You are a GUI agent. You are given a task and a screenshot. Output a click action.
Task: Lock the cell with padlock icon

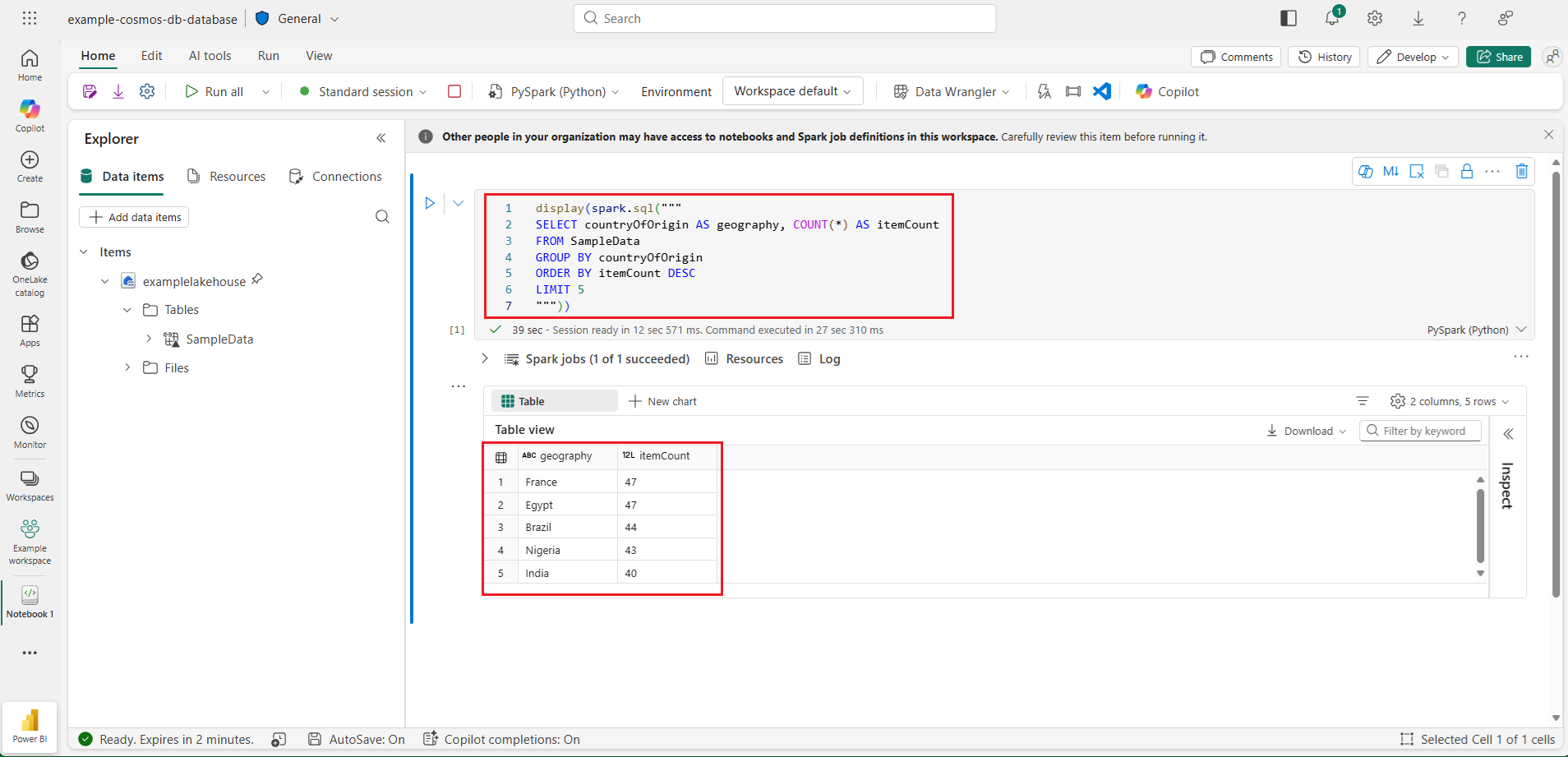[1467, 171]
